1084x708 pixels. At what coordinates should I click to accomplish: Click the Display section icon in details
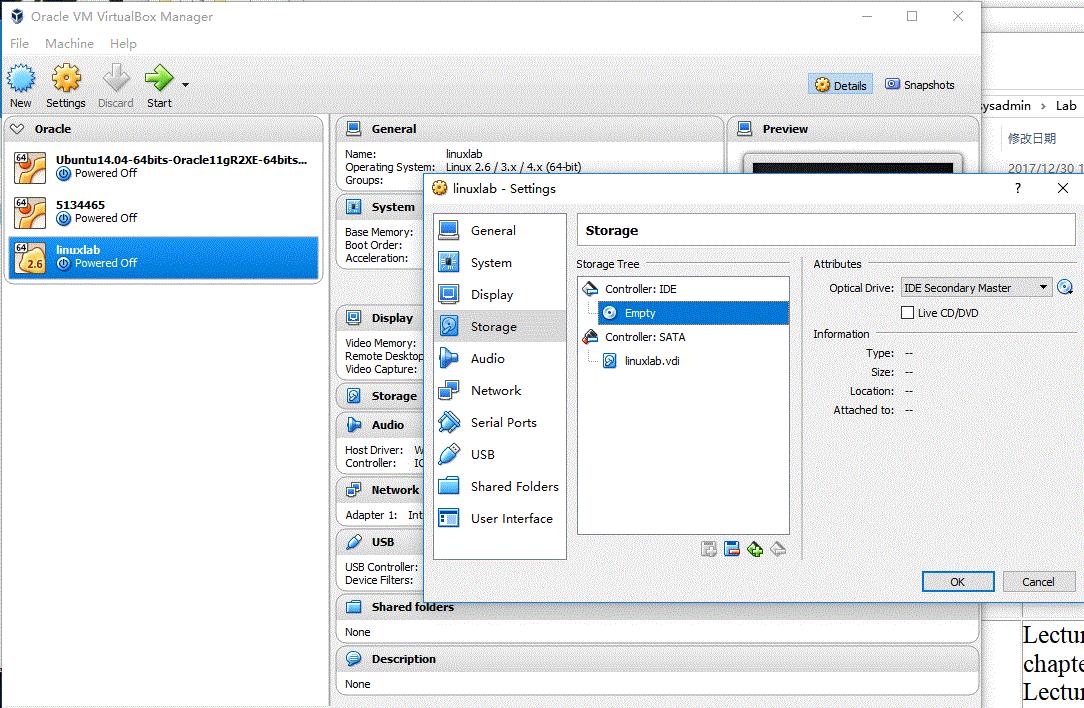pyautogui.click(x=354, y=318)
